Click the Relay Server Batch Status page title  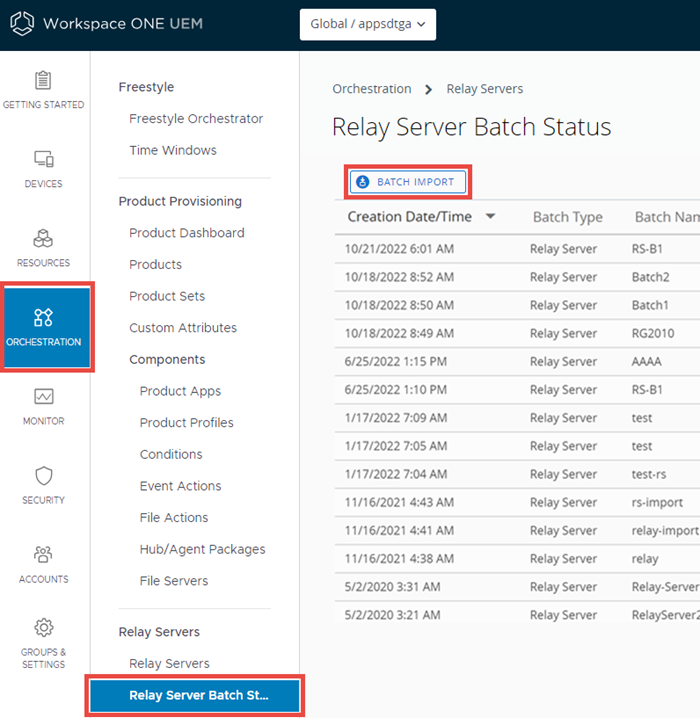472,127
